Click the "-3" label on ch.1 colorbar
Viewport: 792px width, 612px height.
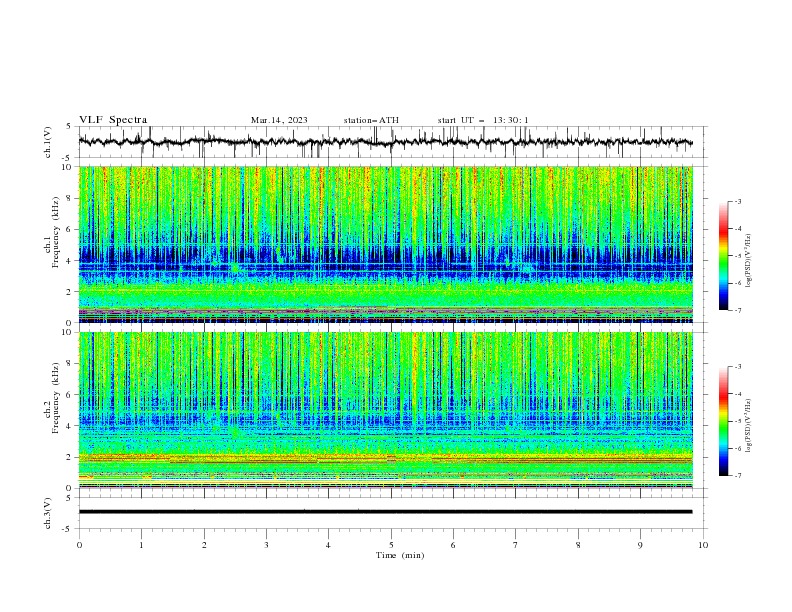pyautogui.click(x=737, y=201)
